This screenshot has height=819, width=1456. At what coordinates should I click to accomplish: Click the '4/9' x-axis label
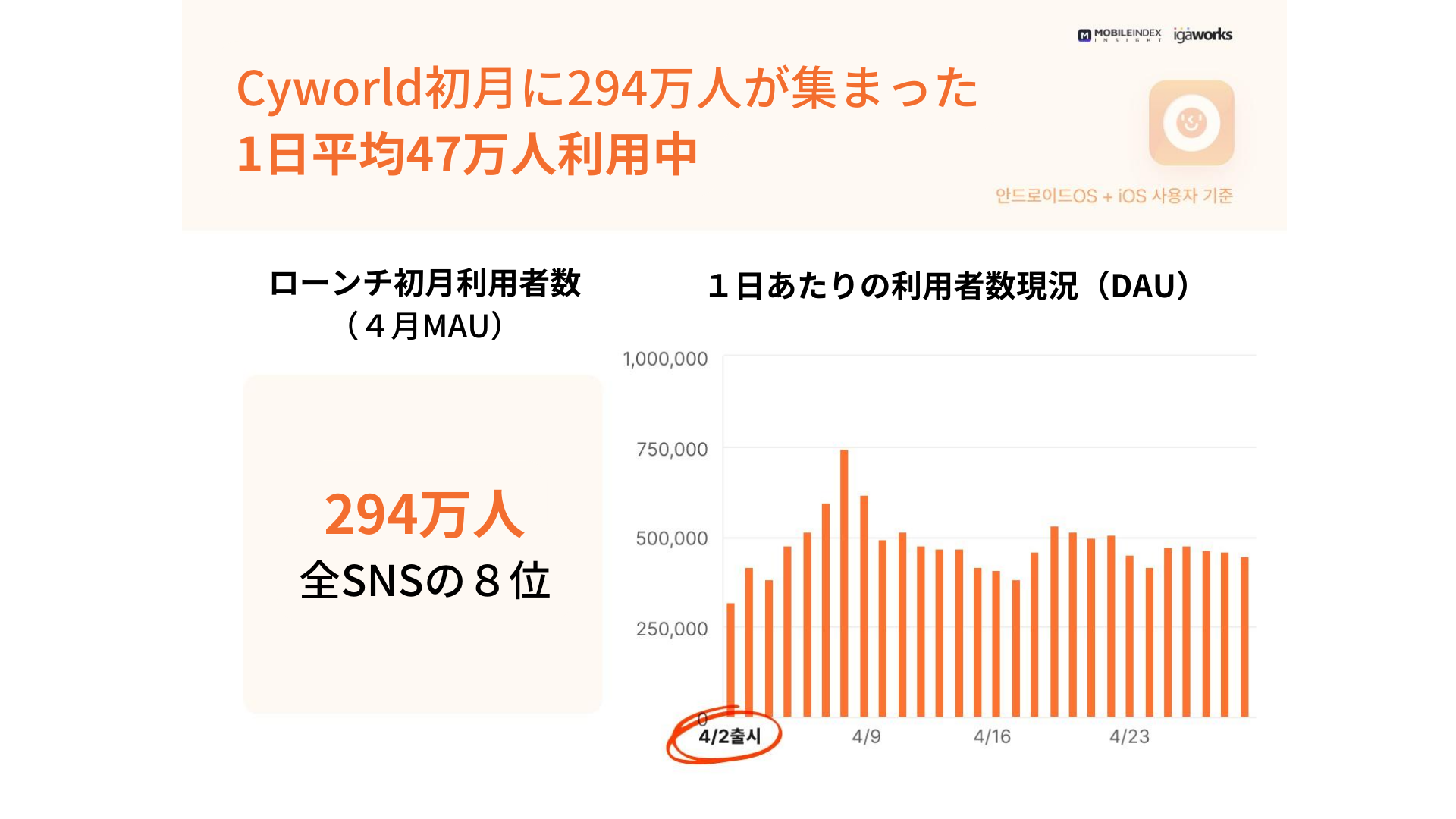tap(866, 736)
